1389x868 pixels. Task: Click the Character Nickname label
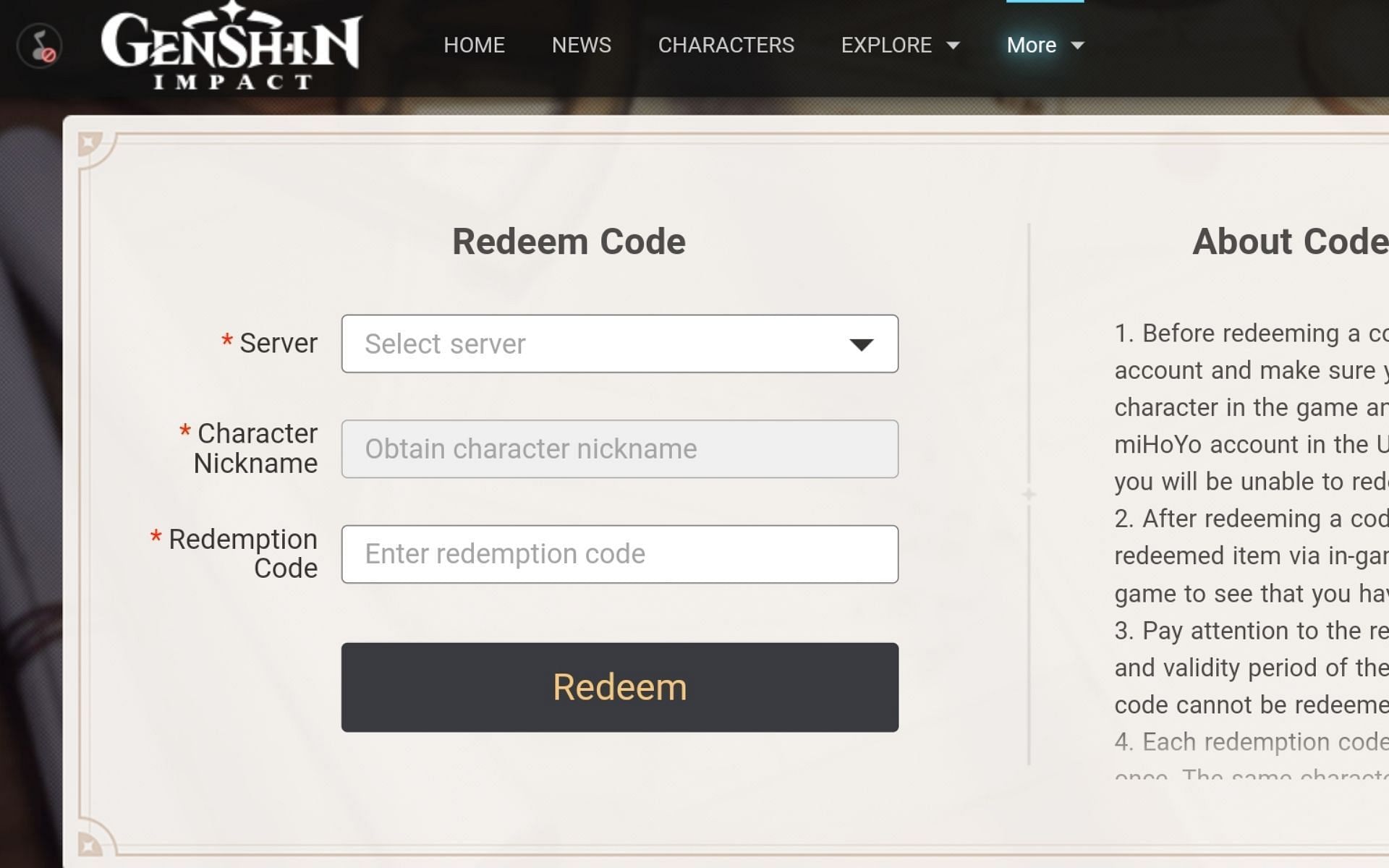255,448
